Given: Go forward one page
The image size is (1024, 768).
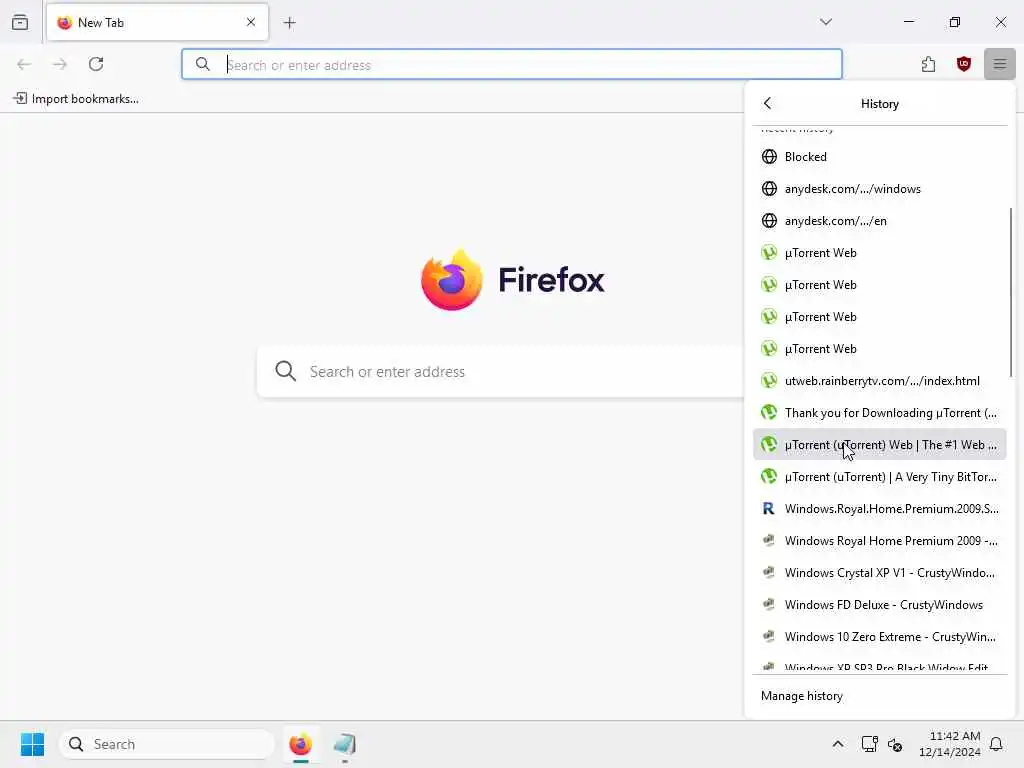Looking at the screenshot, I should click(59, 64).
